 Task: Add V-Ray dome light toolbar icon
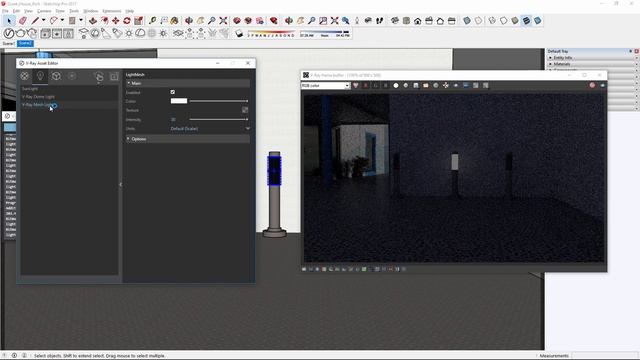[x=140, y=33]
